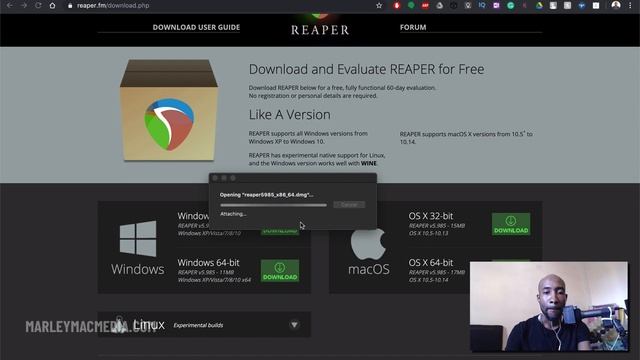Open the Chrome profile avatar

(616, 5)
